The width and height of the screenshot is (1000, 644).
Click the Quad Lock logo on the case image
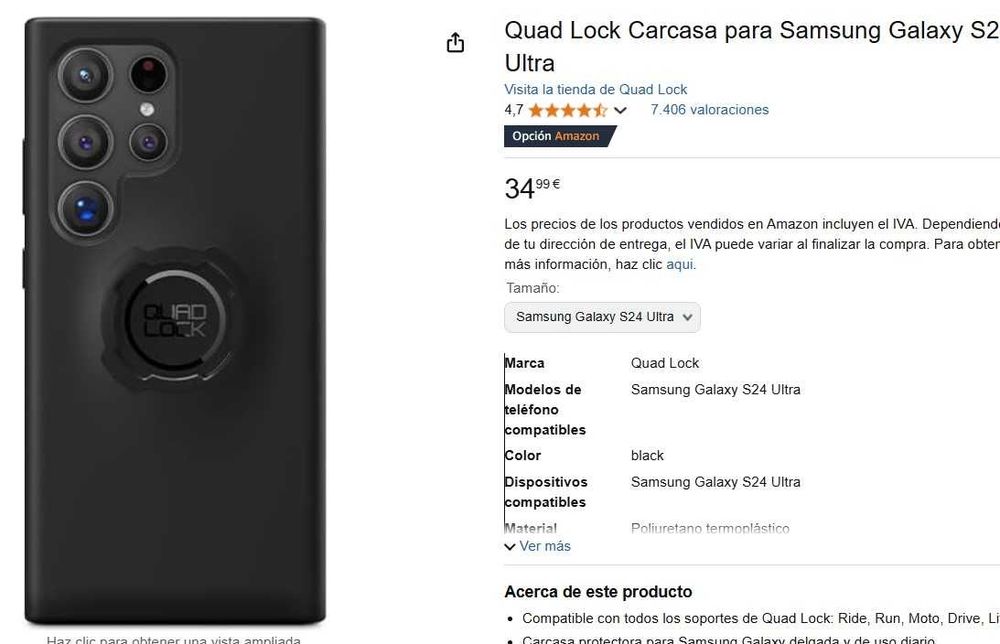coord(175,321)
